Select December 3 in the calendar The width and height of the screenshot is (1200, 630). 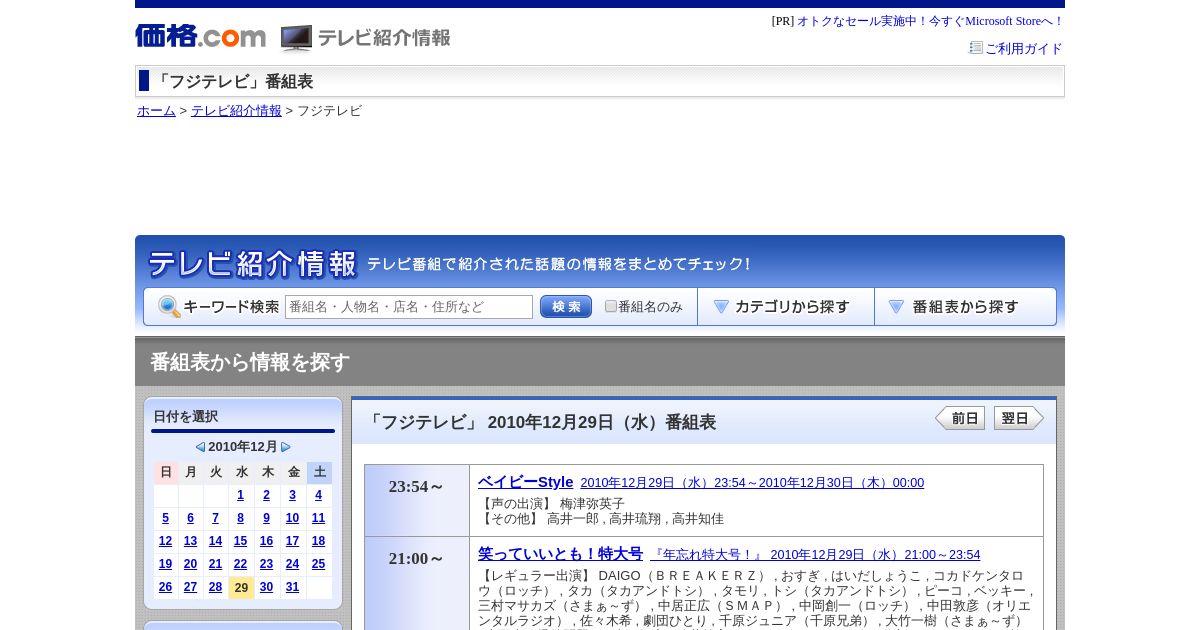click(292, 495)
